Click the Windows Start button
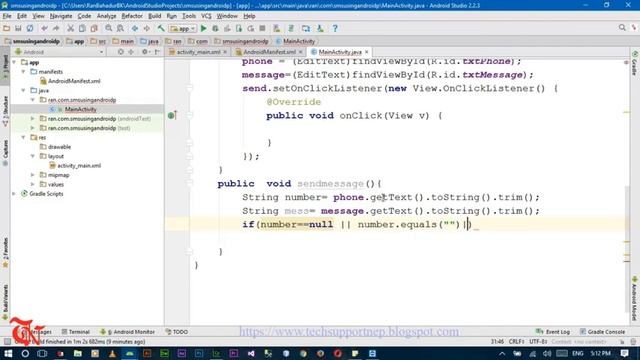 point(8,353)
